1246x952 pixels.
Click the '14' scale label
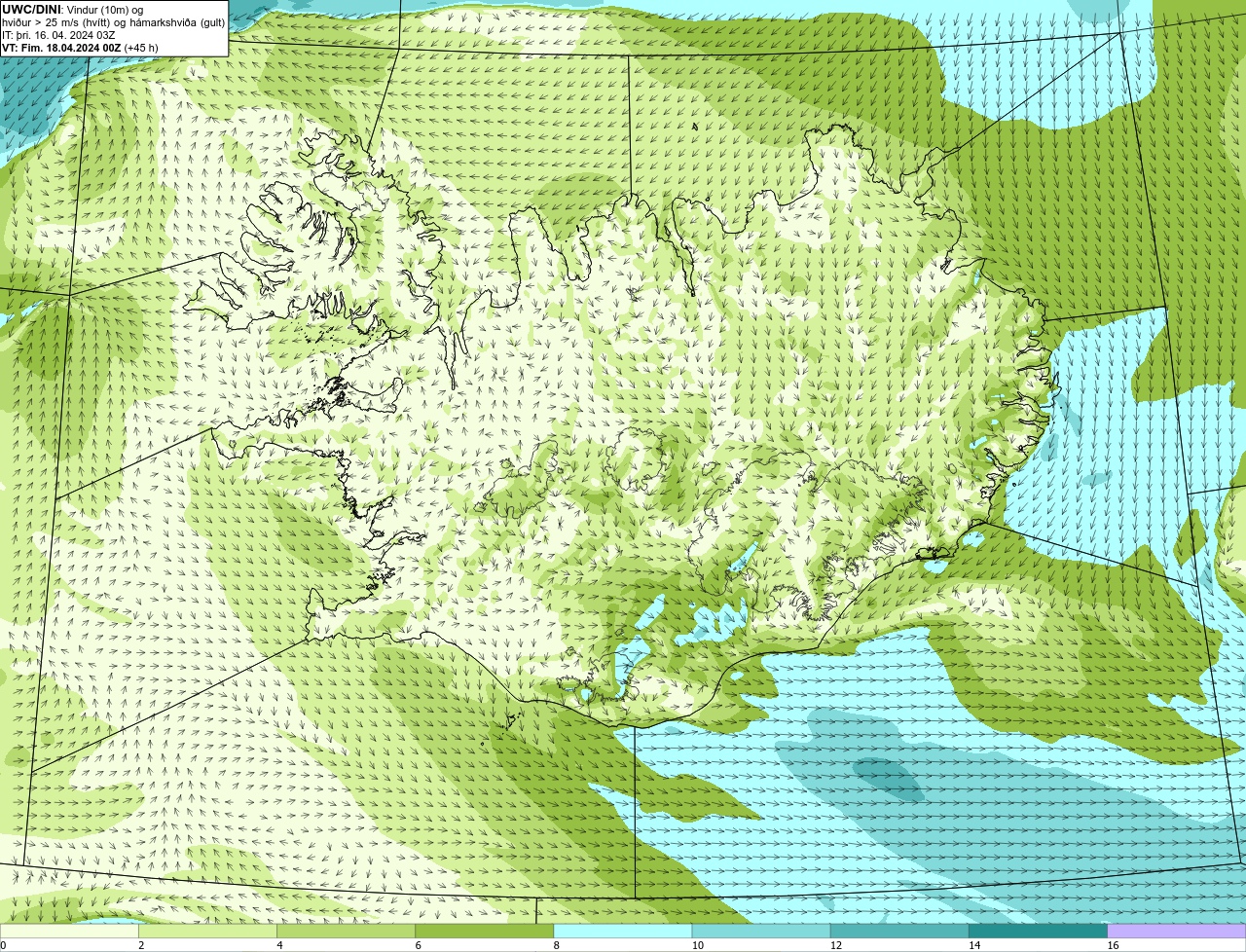pos(973,945)
